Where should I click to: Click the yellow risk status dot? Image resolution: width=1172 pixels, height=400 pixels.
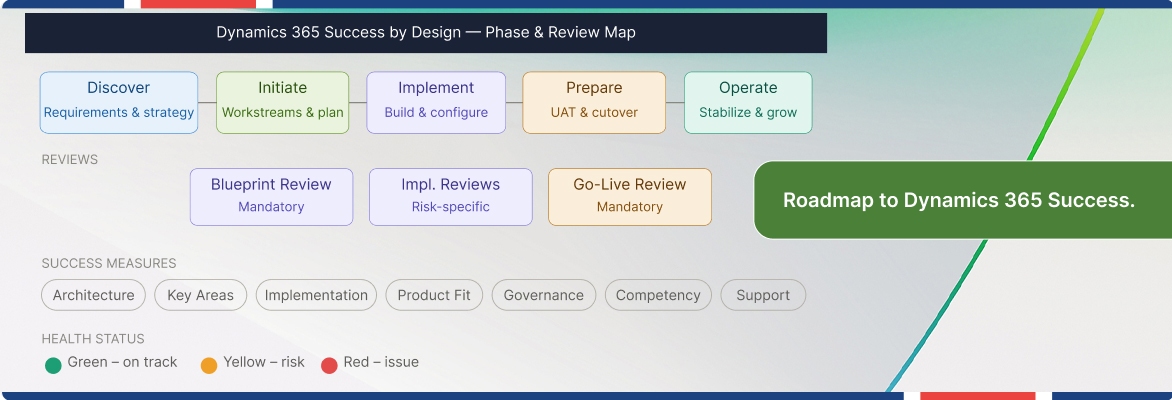point(209,366)
